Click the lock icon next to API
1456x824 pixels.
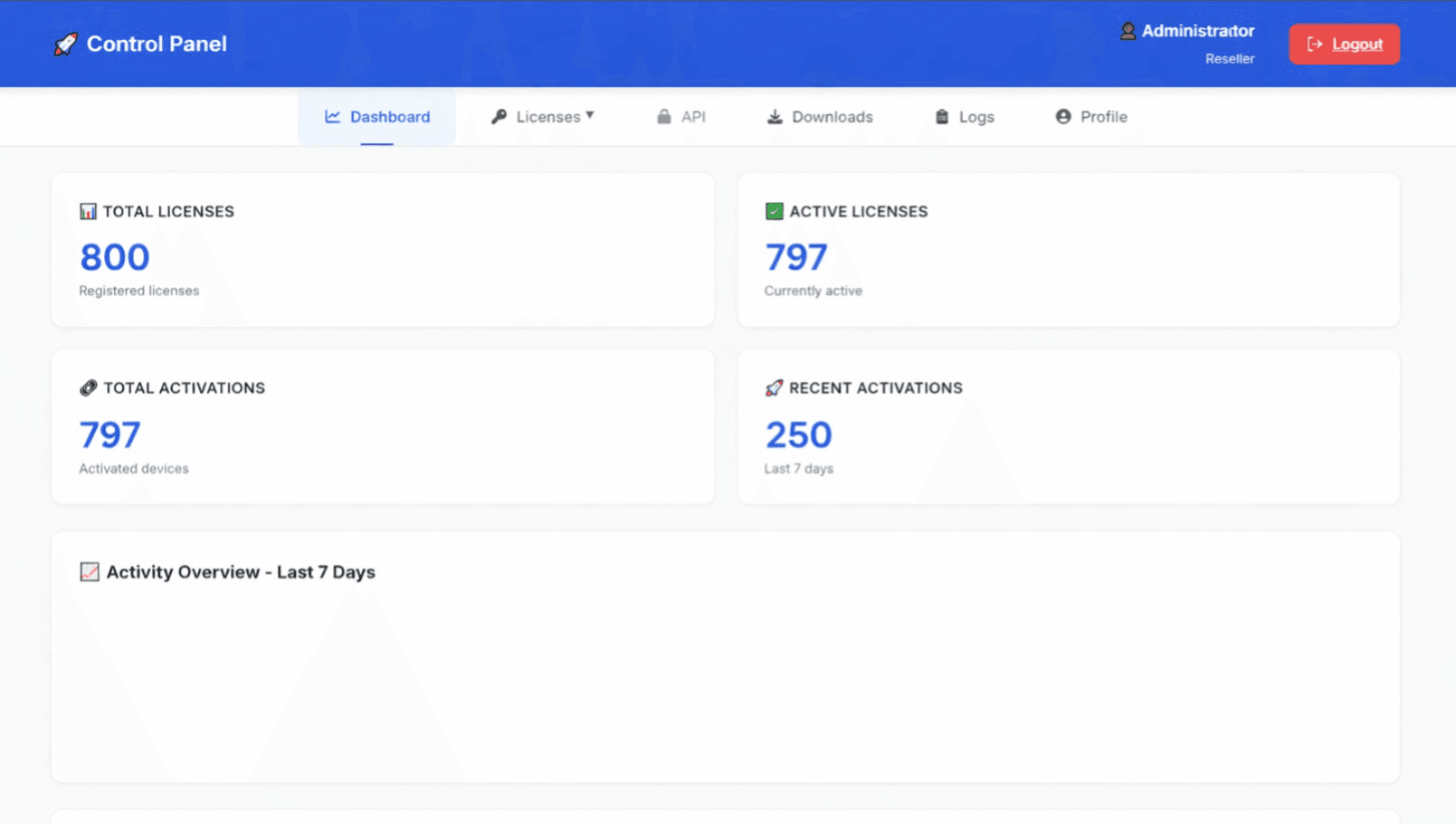(x=664, y=117)
